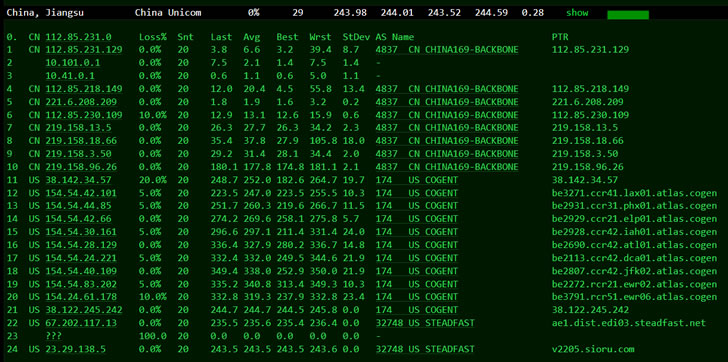Click the 'show' link for China Unicom
The height and width of the screenshot is (362, 728).
(x=577, y=13)
